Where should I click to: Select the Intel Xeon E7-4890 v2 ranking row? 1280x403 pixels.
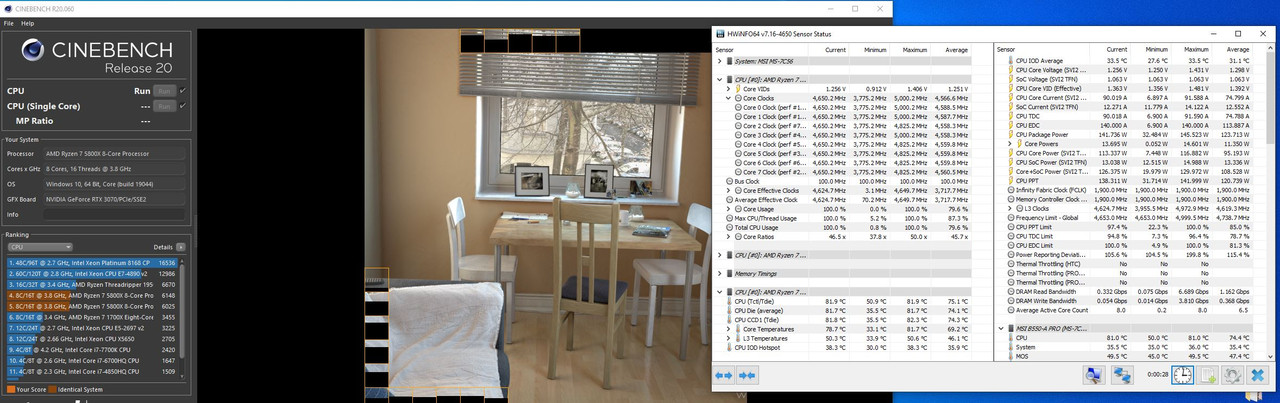coord(93,272)
